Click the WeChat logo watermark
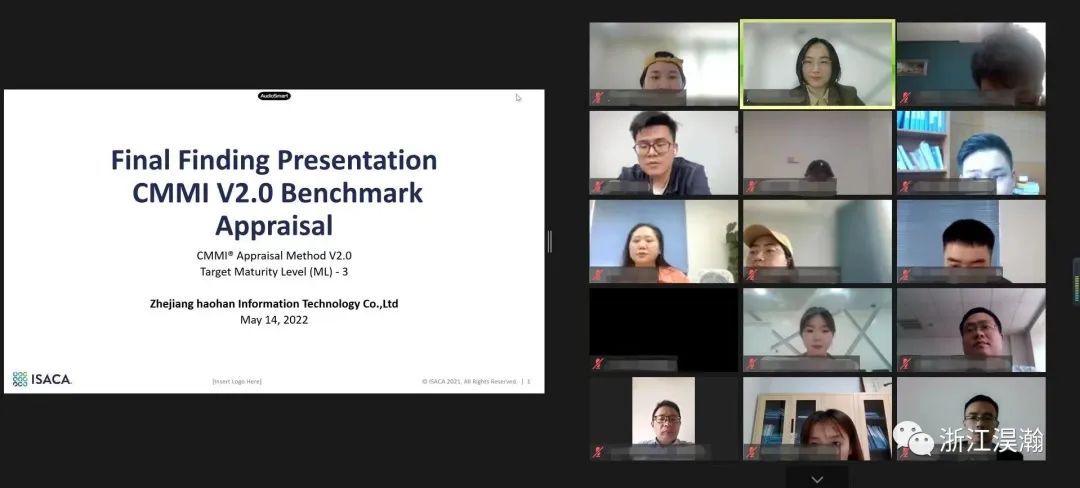1080x488 pixels. pyautogui.click(x=912, y=438)
